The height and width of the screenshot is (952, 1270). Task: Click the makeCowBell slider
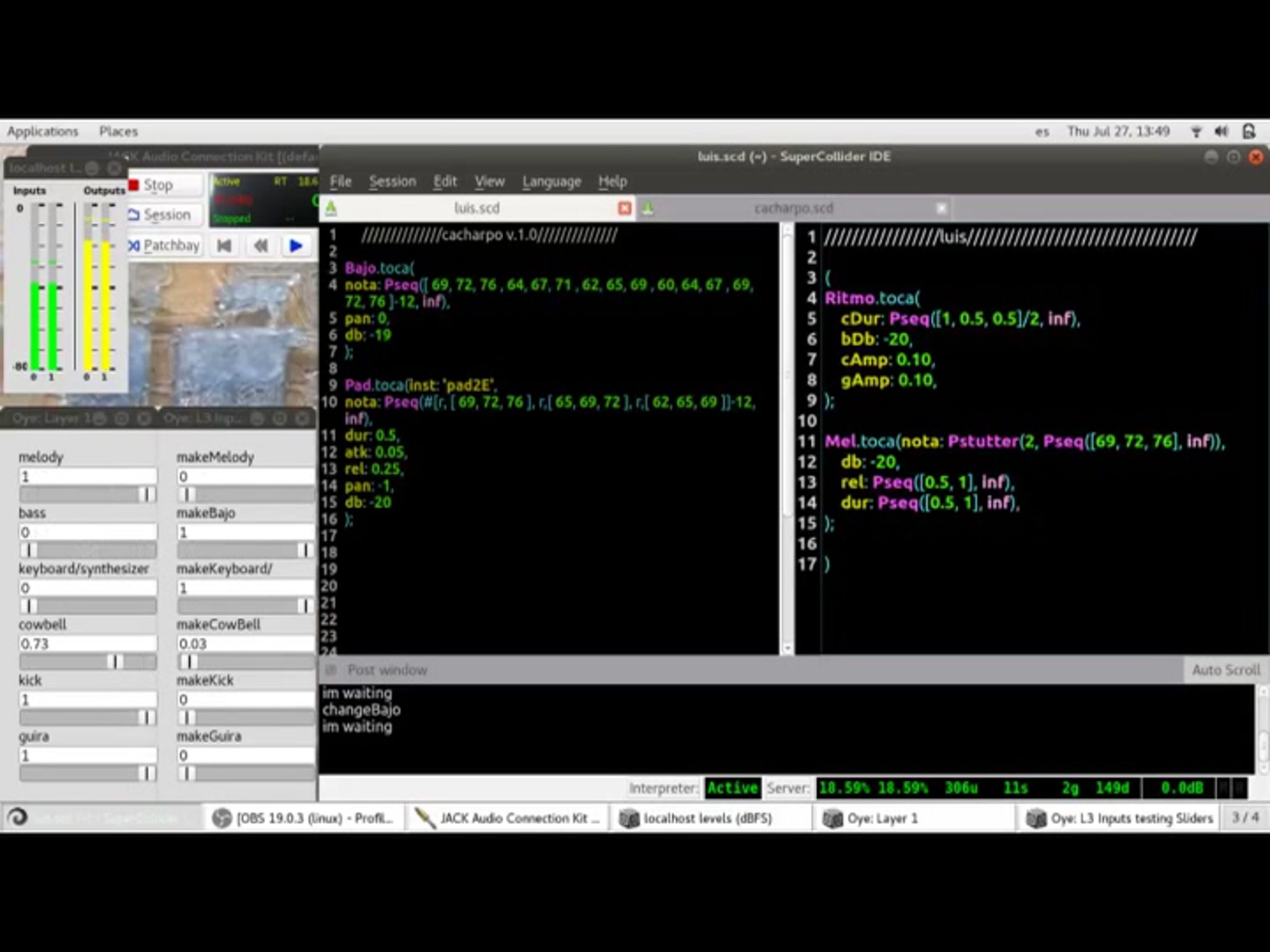pos(246,662)
